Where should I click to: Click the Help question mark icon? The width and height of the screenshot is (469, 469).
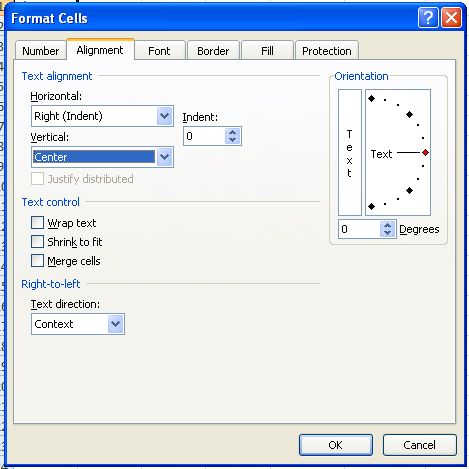coord(428,18)
